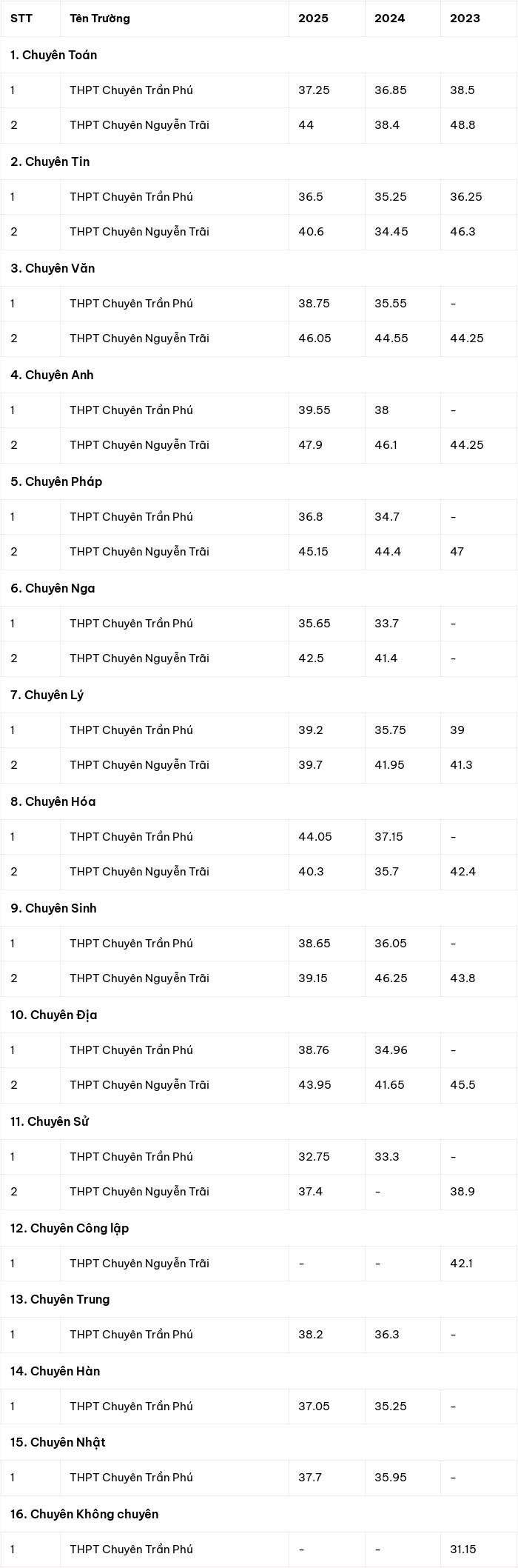Viewport: 518px width, 1568px height.
Task: Select the '4. Chuyên Anh' section heading
Action: 52,375
